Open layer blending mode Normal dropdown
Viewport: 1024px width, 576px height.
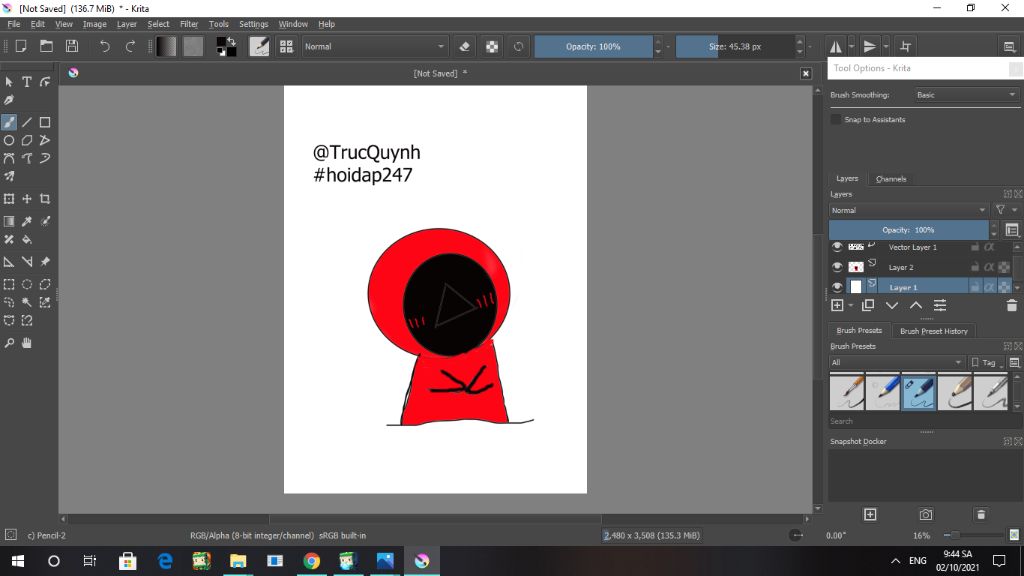click(908, 210)
